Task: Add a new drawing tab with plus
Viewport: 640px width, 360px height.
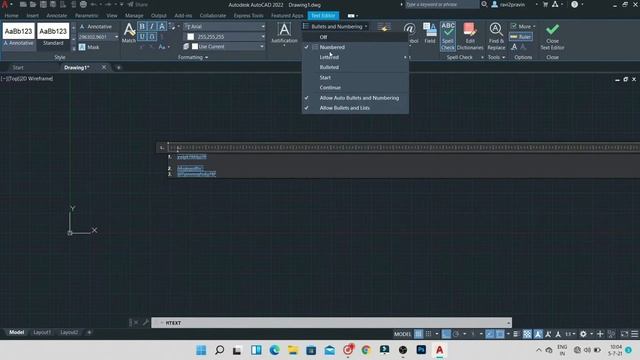Action: coord(119,68)
